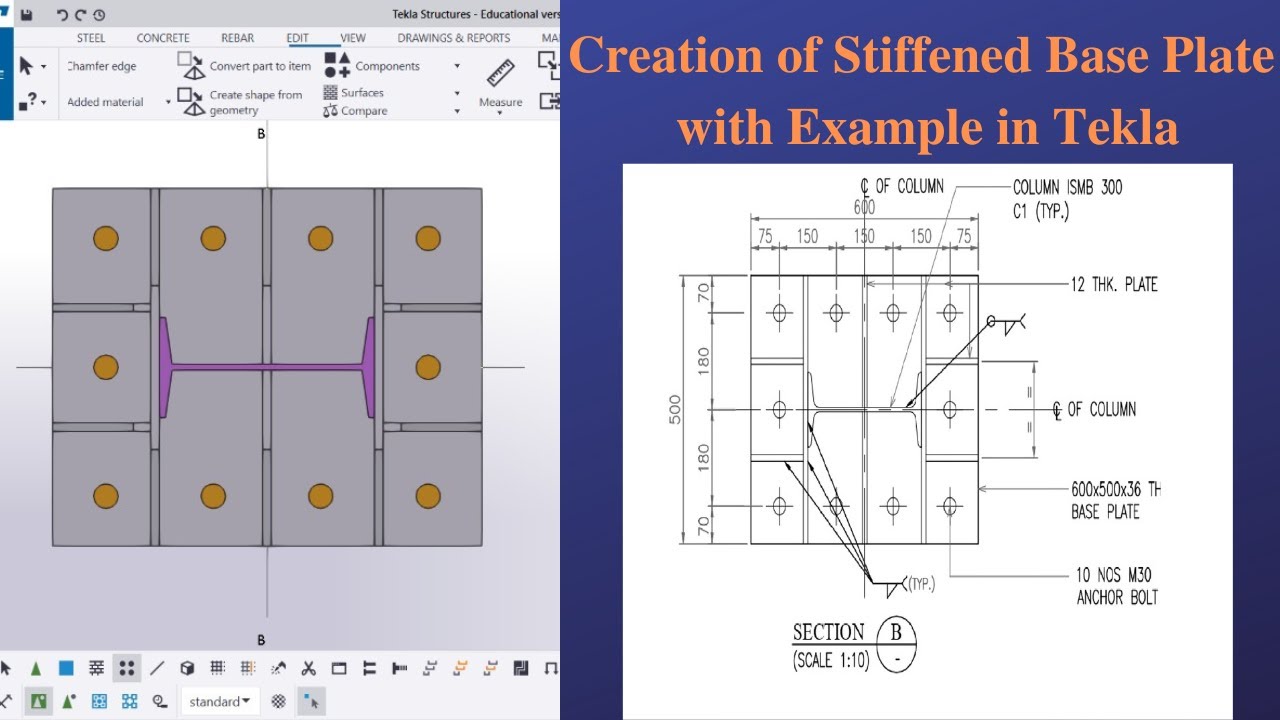
Task: Toggle the select all arrow switch
Action: click(x=6, y=668)
